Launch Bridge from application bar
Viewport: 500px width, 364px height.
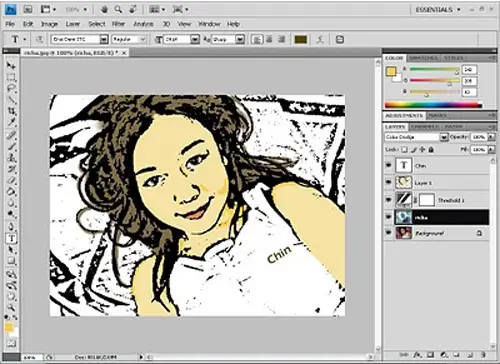28,9
